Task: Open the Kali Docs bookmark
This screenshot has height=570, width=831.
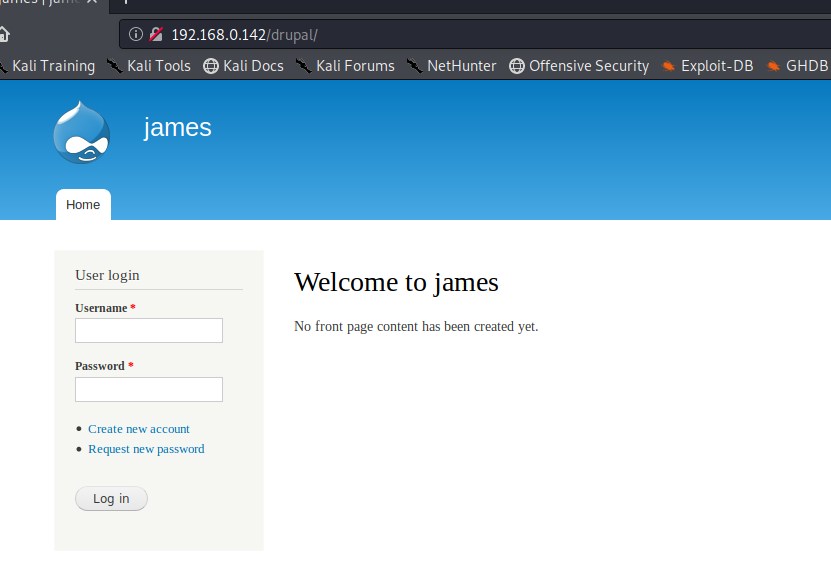Action: (x=244, y=66)
